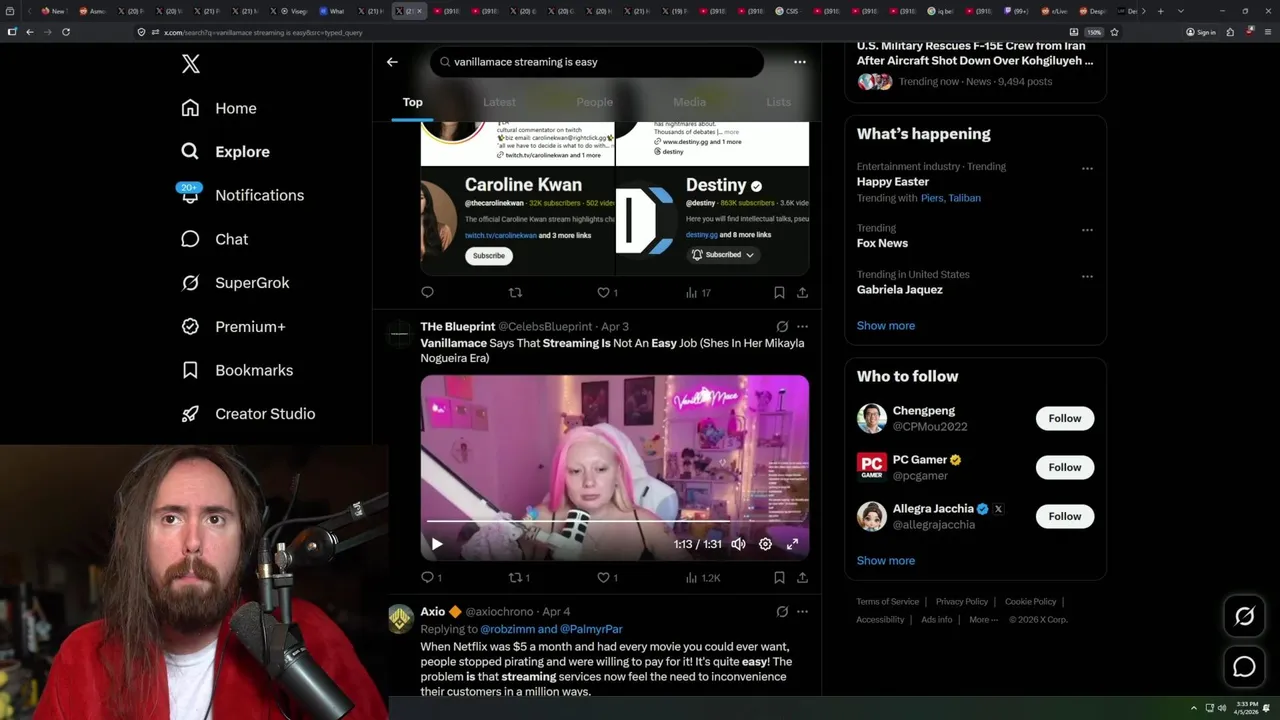Go to Home in sidebar
1280x720 pixels.
(219, 108)
